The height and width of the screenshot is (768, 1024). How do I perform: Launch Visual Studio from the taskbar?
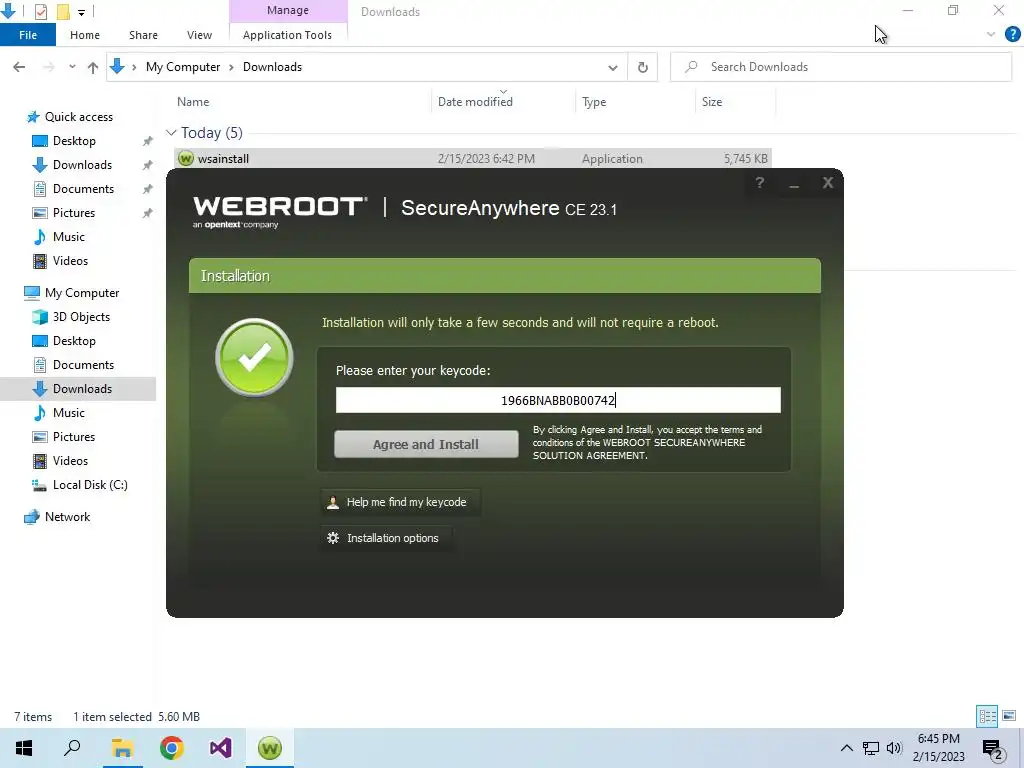pos(221,748)
